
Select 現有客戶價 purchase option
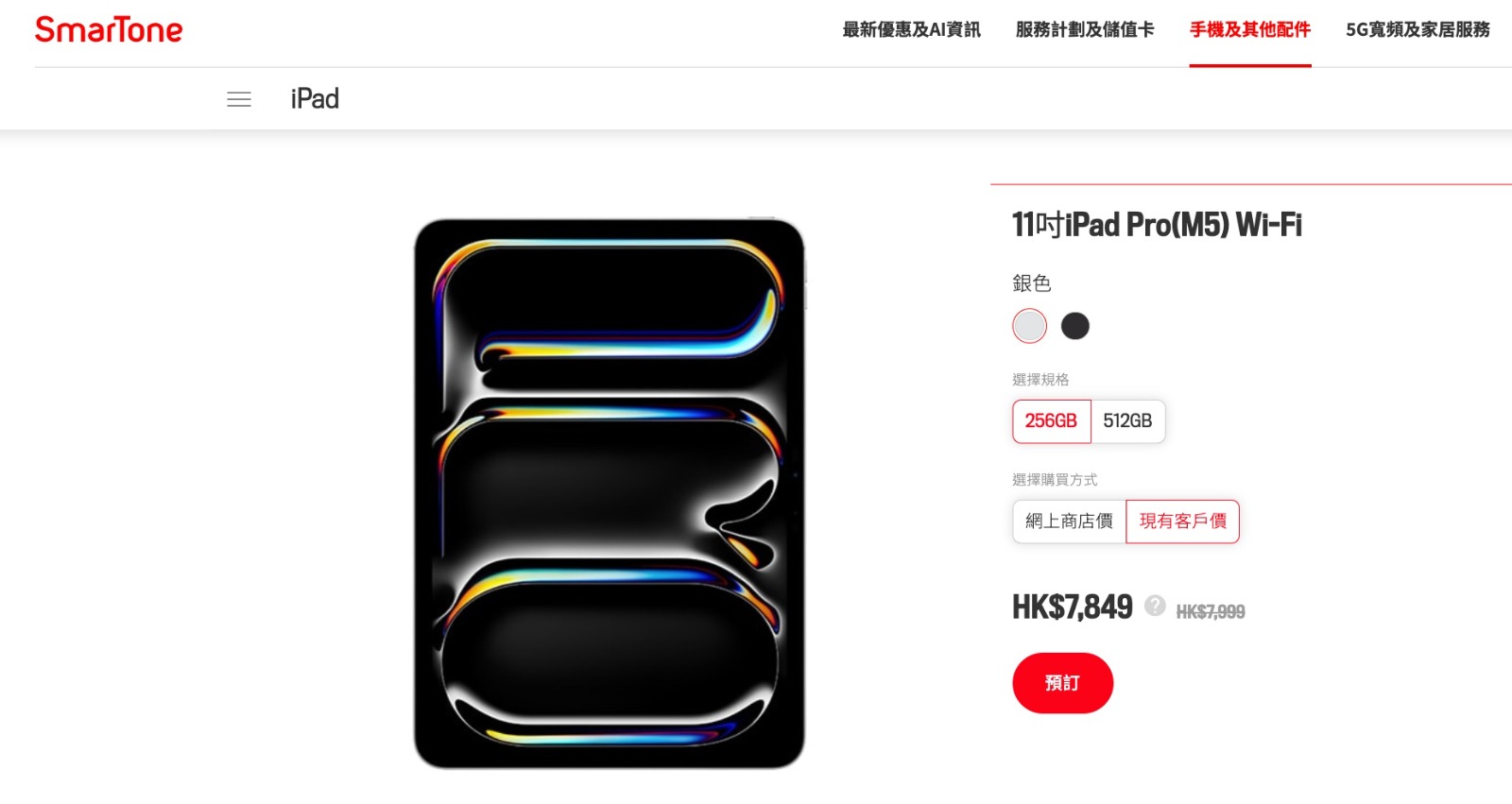coord(1182,522)
